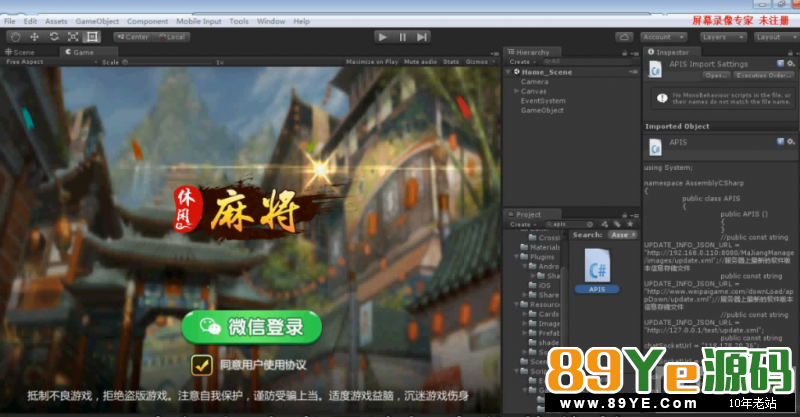Screen dimensions: 800x417
Task: Click the Save search star icon
Action: tap(630, 224)
